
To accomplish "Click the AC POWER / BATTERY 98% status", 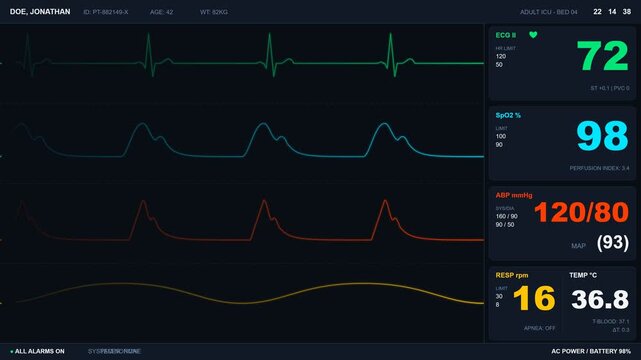I will [x=591, y=351].
